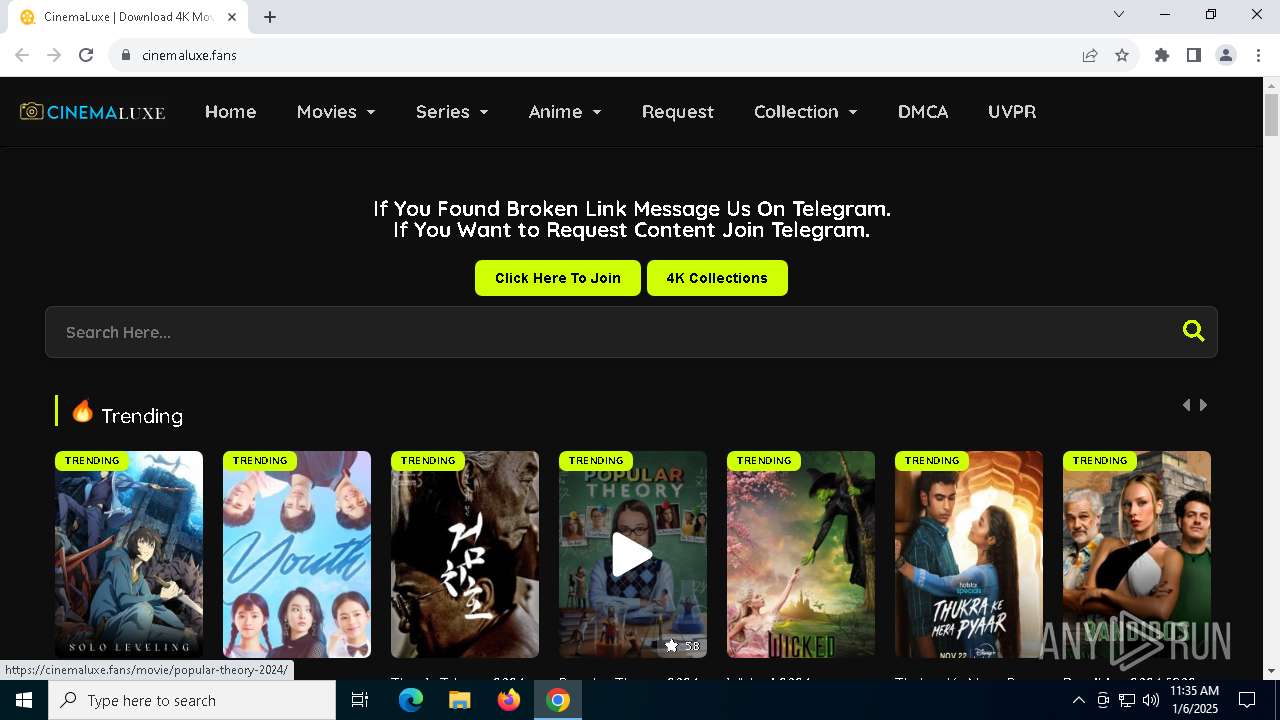This screenshot has width=1280, height=720.
Task: Go to the Home page
Action: point(231,112)
